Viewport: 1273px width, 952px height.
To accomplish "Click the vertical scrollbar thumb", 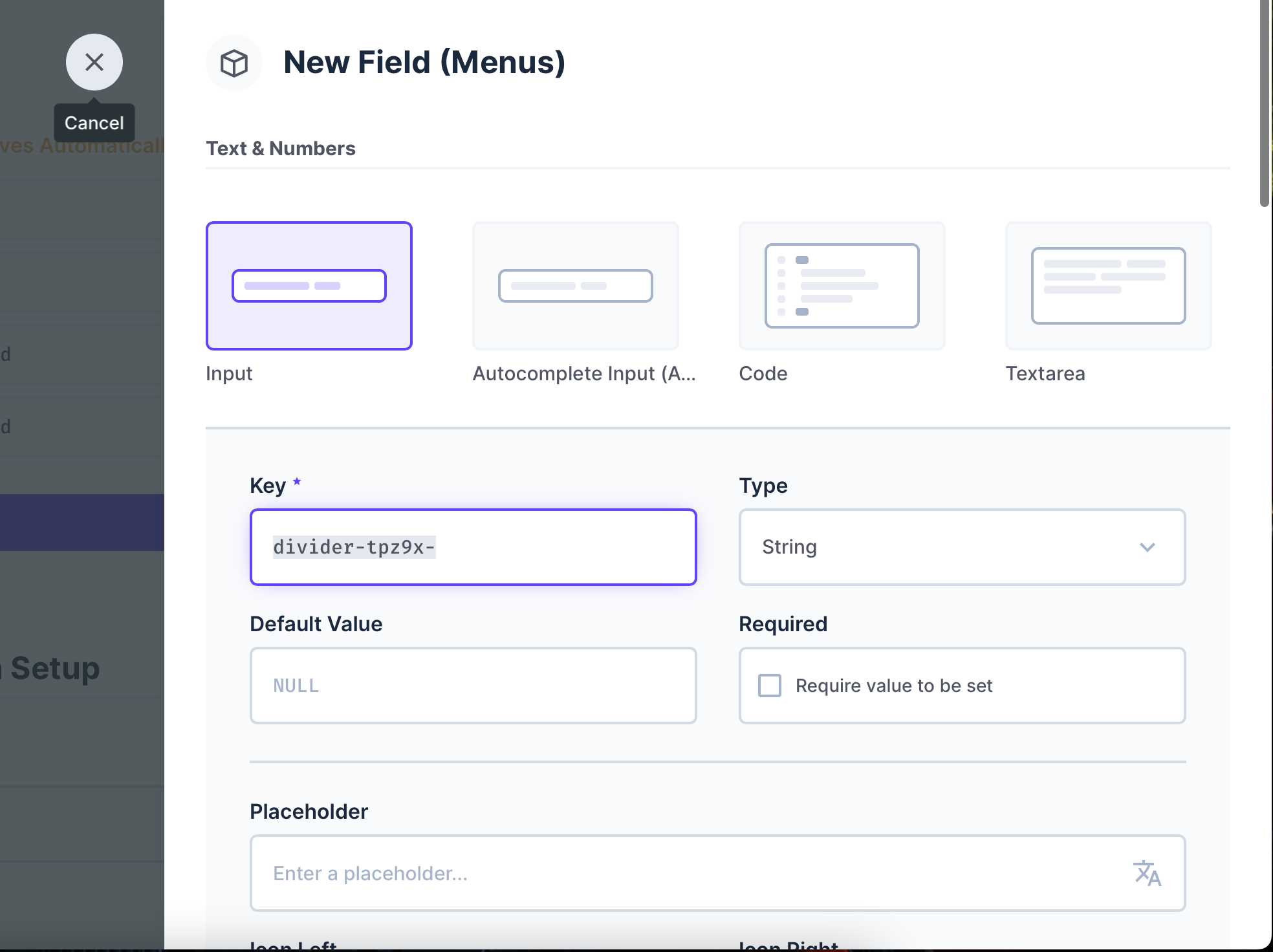I will [1265, 103].
